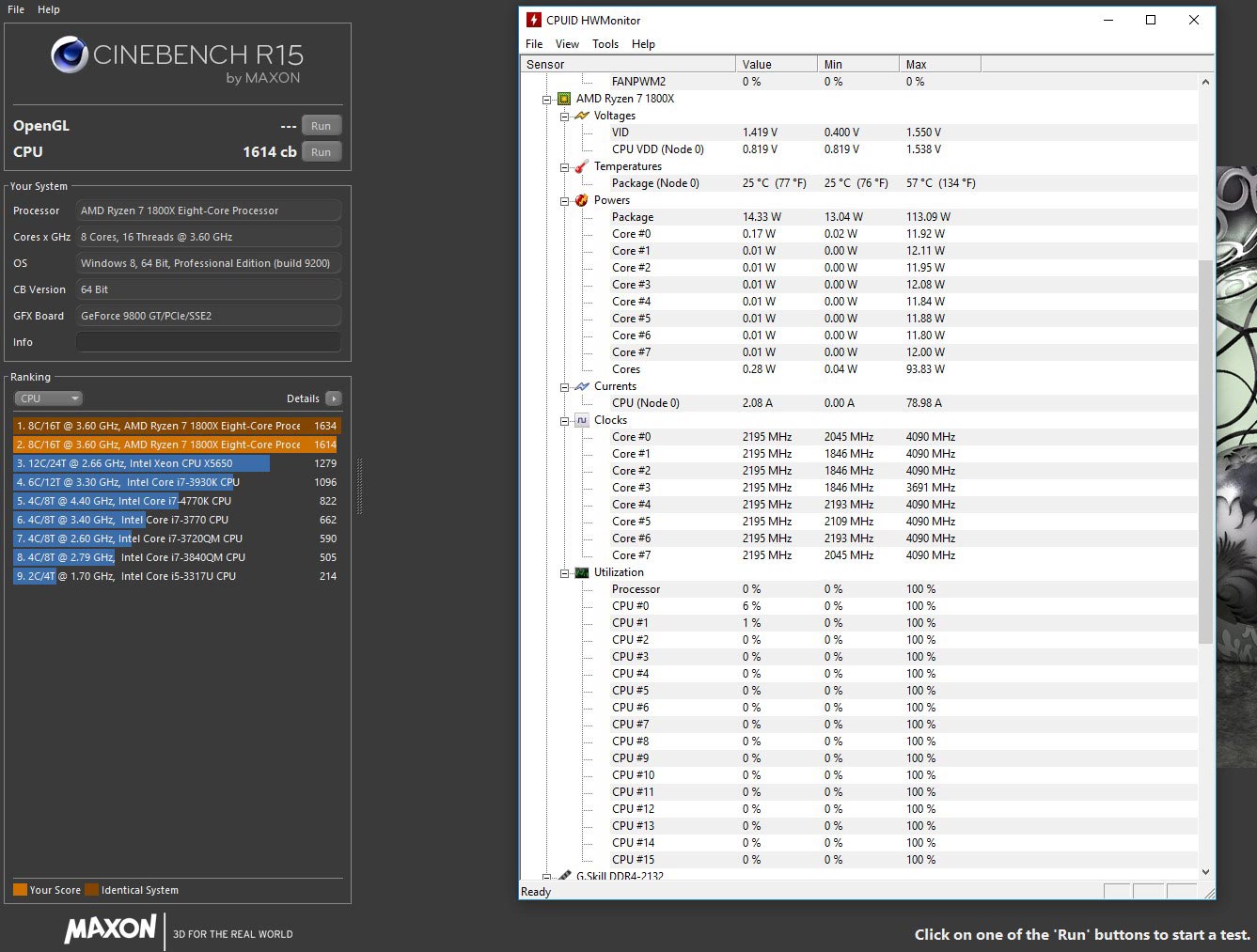Click the Processor field in Your System
This screenshot has height=952, width=1257.
point(209,211)
